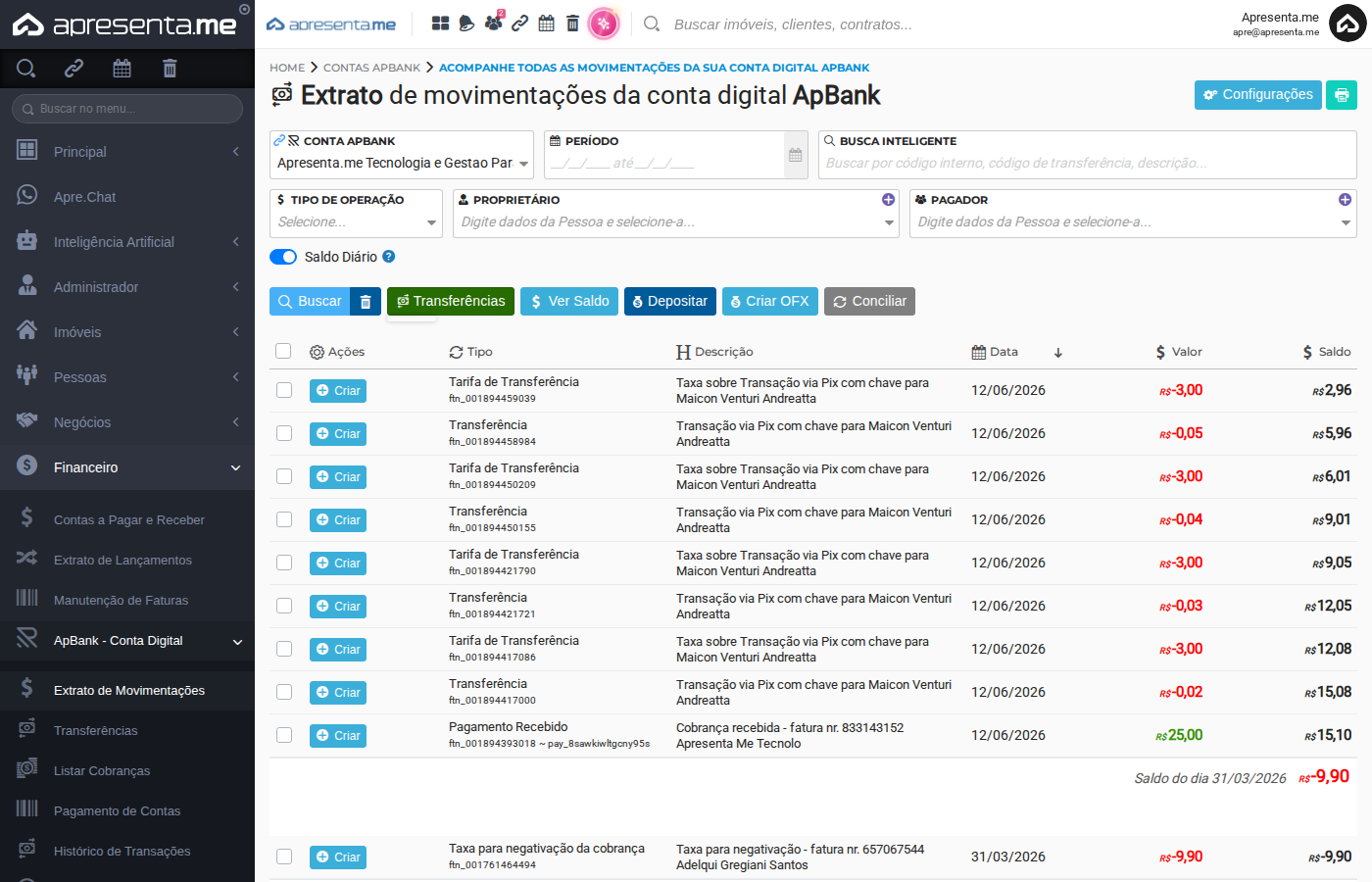Open the Configurações button
The height and width of the screenshot is (882, 1372).
[1258, 95]
